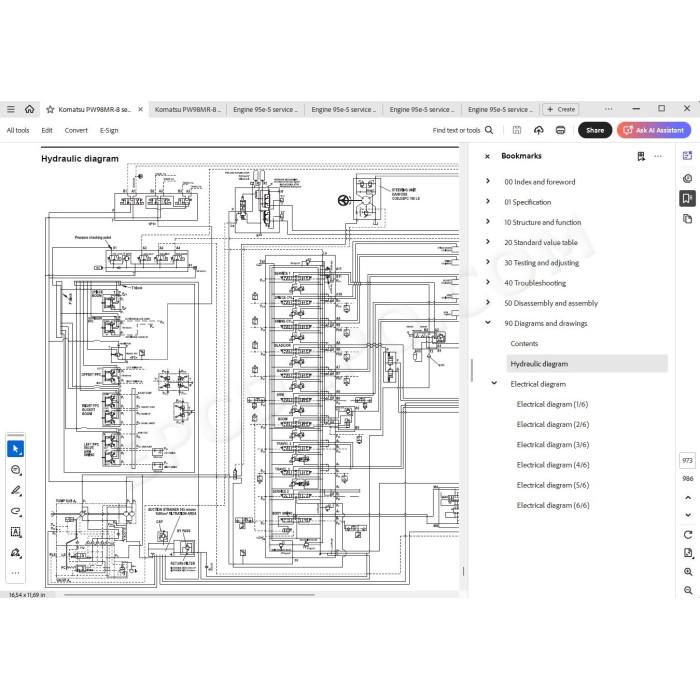Open the top icon in right rail

688,156
